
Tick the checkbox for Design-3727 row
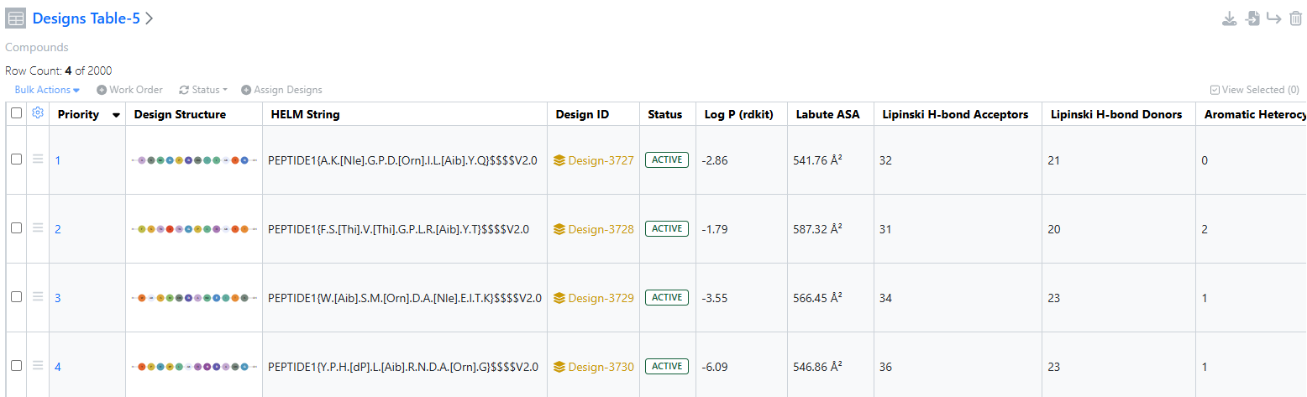coord(16,159)
